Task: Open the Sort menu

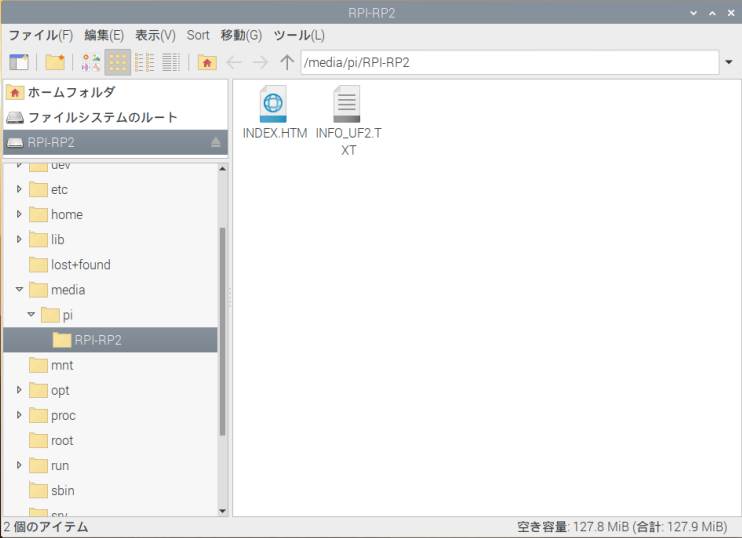Action: (x=198, y=35)
